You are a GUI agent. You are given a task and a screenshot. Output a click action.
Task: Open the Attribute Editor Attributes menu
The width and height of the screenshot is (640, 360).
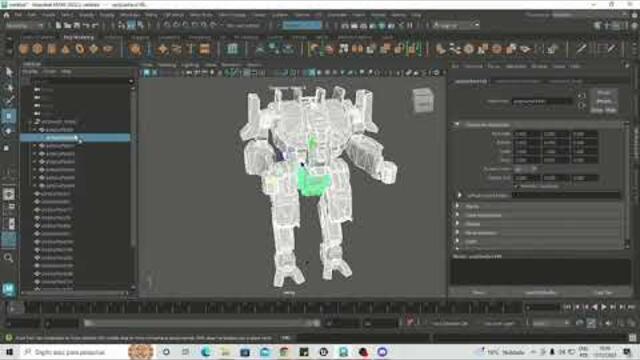pos(516,66)
